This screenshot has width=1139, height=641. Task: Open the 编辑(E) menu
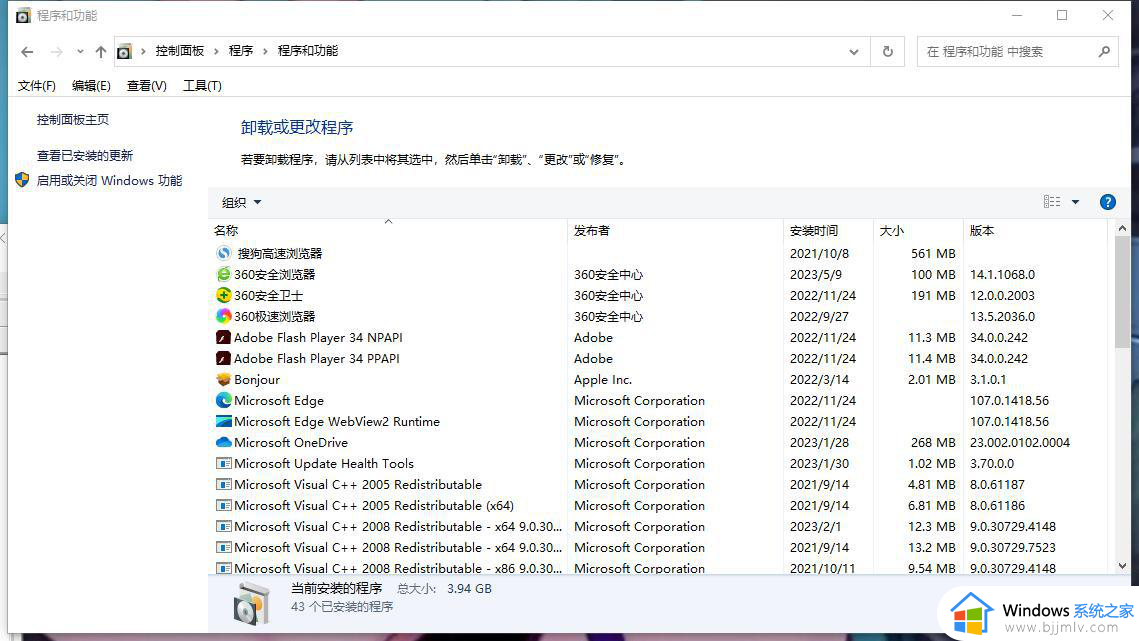pos(91,86)
